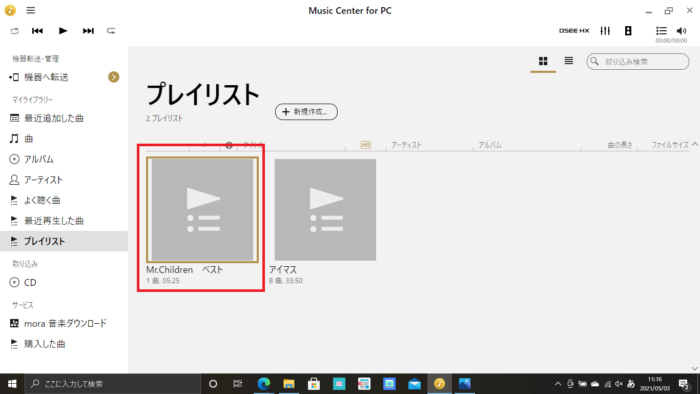Expand the 機器へ転送 arrow button
The height and width of the screenshot is (394, 700).
coord(113,77)
